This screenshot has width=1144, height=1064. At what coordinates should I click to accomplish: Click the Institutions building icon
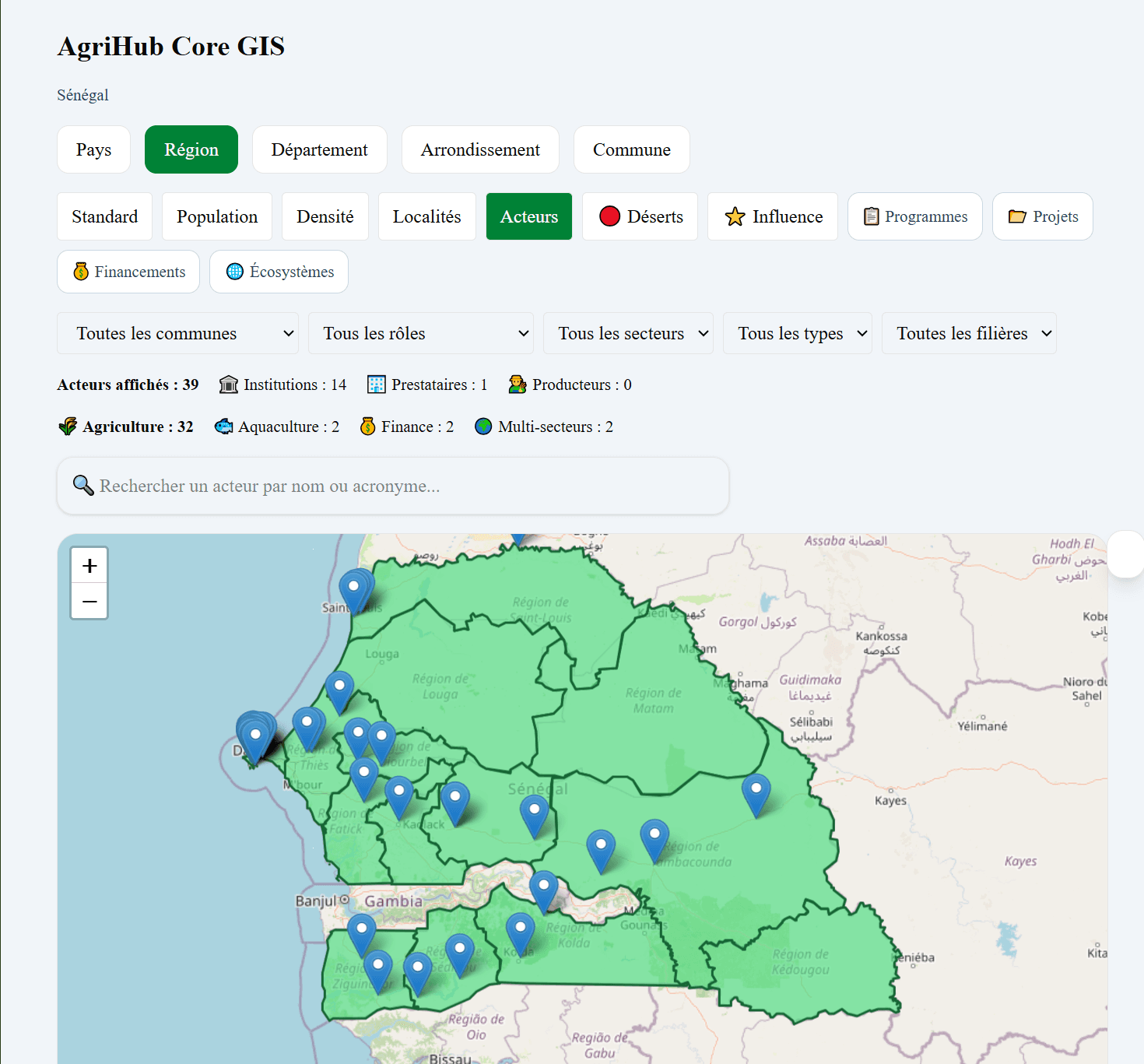tap(229, 385)
